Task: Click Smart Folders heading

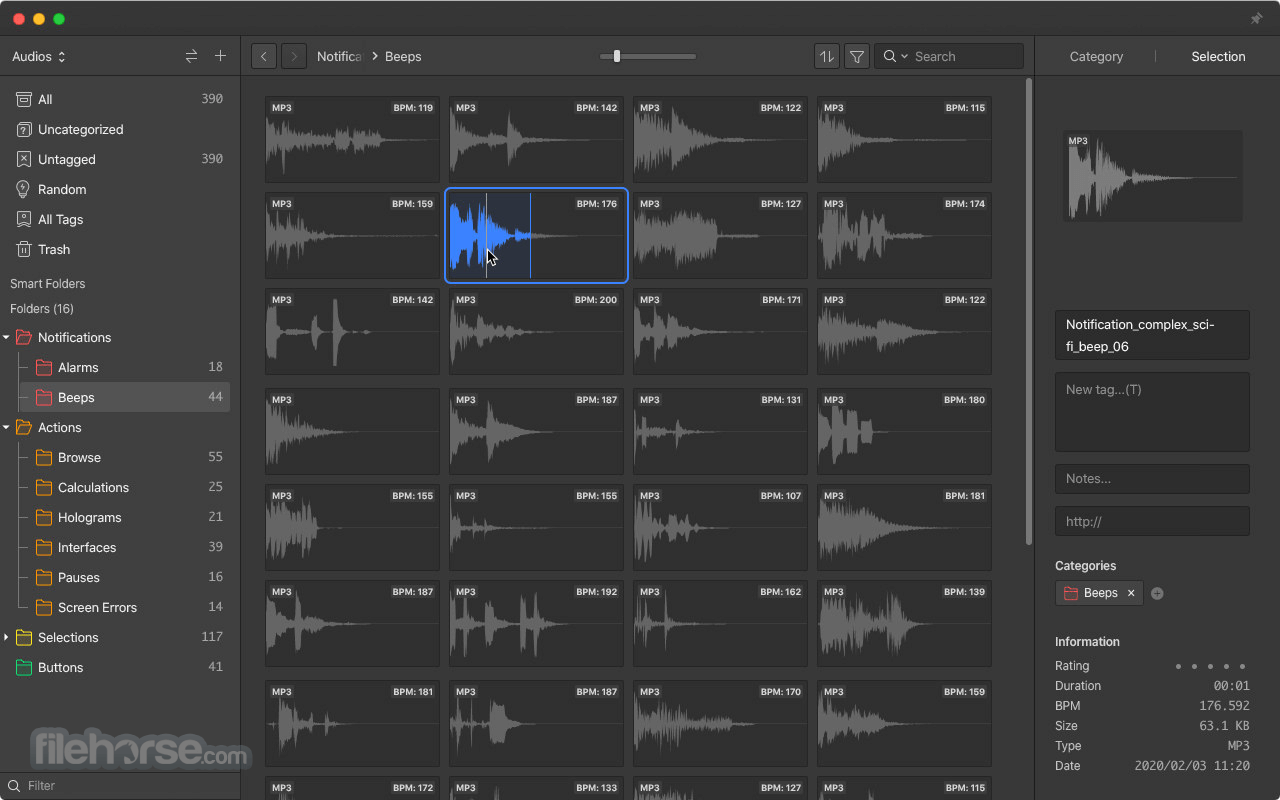Action: click(48, 284)
